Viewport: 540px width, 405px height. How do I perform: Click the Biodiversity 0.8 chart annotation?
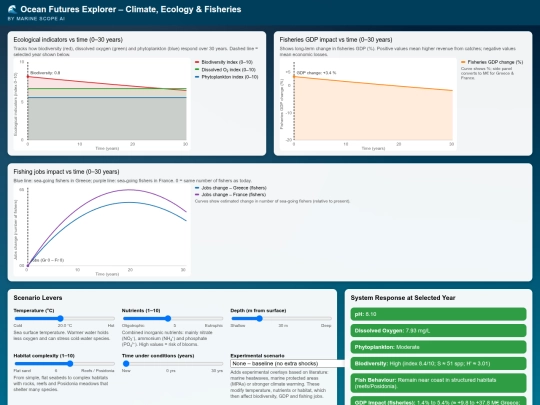[45, 73]
